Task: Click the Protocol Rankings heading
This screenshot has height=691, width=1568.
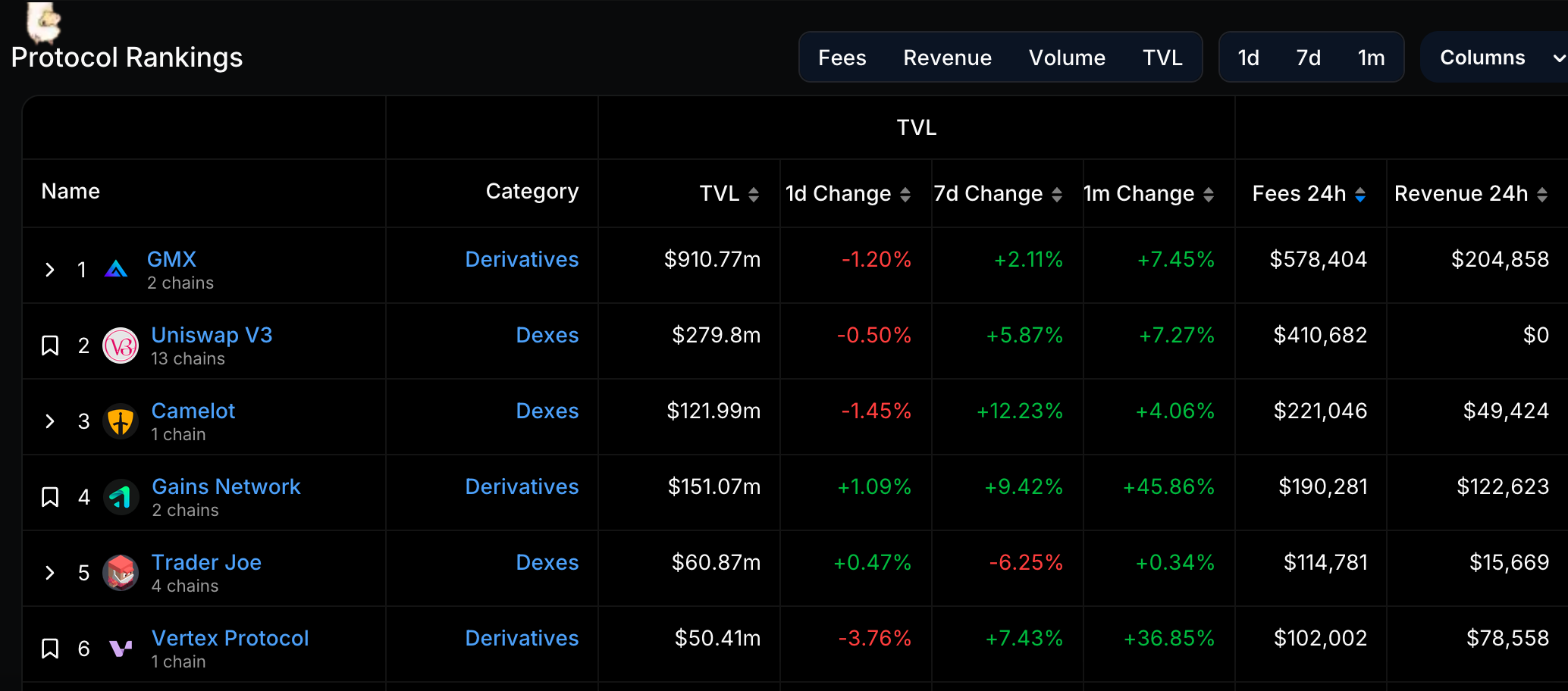Action: pyautogui.click(x=127, y=58)
